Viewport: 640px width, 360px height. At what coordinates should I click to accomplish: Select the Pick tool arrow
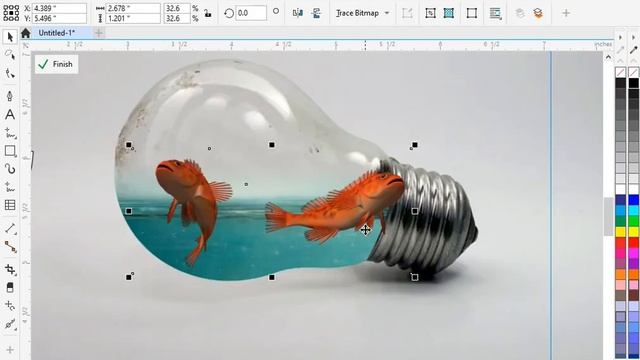[x=10, y=37]
